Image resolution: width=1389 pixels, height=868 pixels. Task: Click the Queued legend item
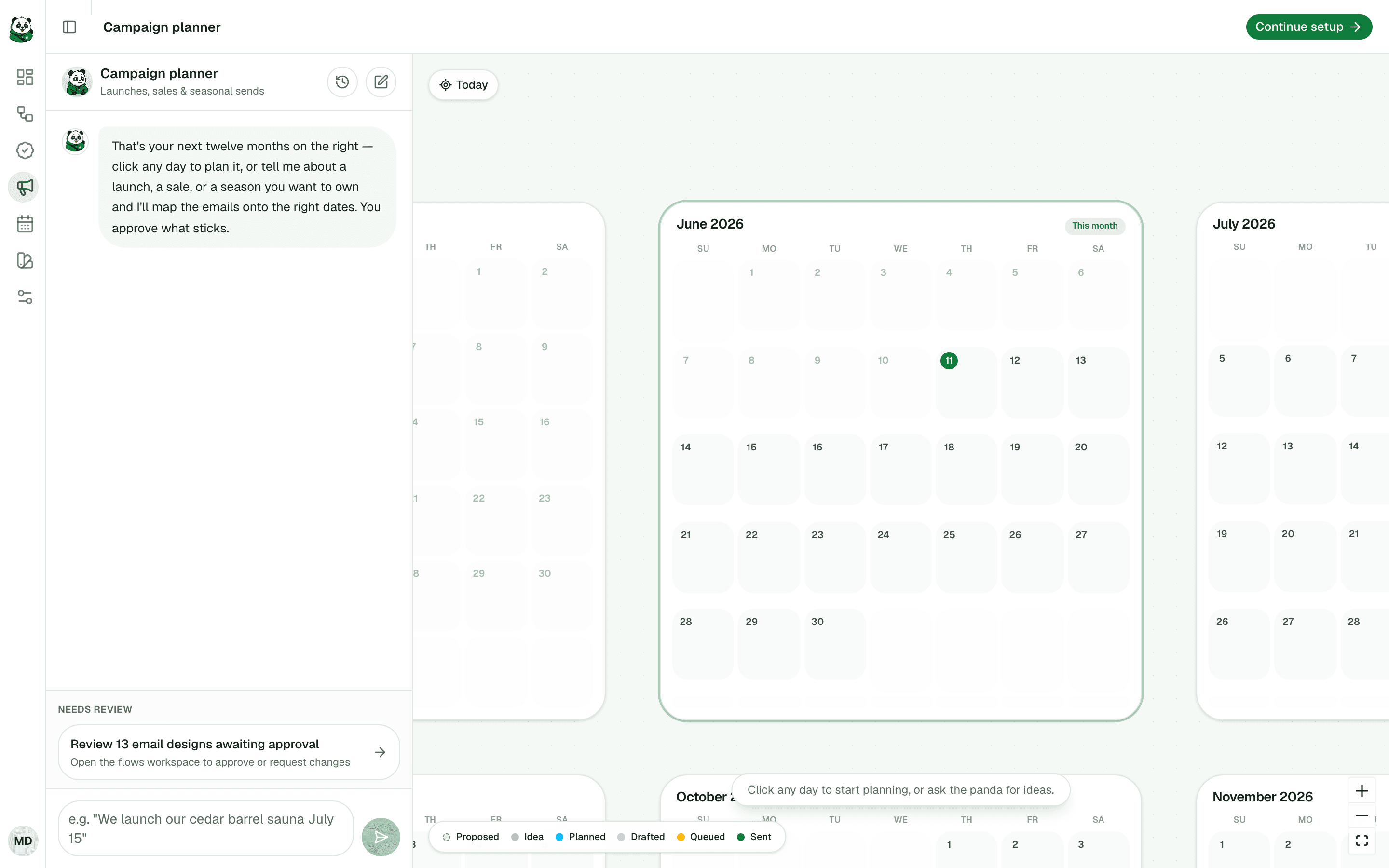coord(701,837)
